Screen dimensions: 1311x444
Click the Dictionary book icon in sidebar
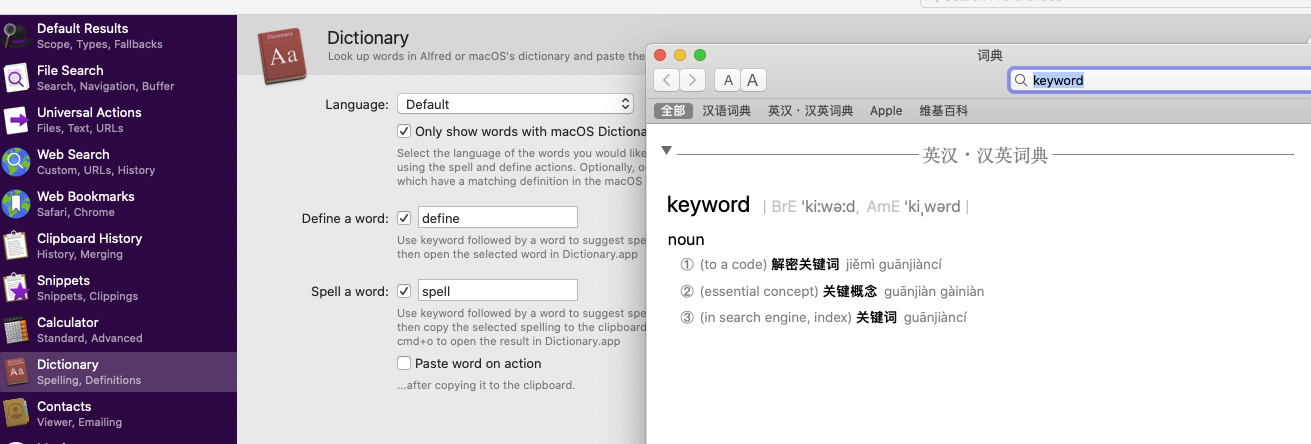click(16, 372)
